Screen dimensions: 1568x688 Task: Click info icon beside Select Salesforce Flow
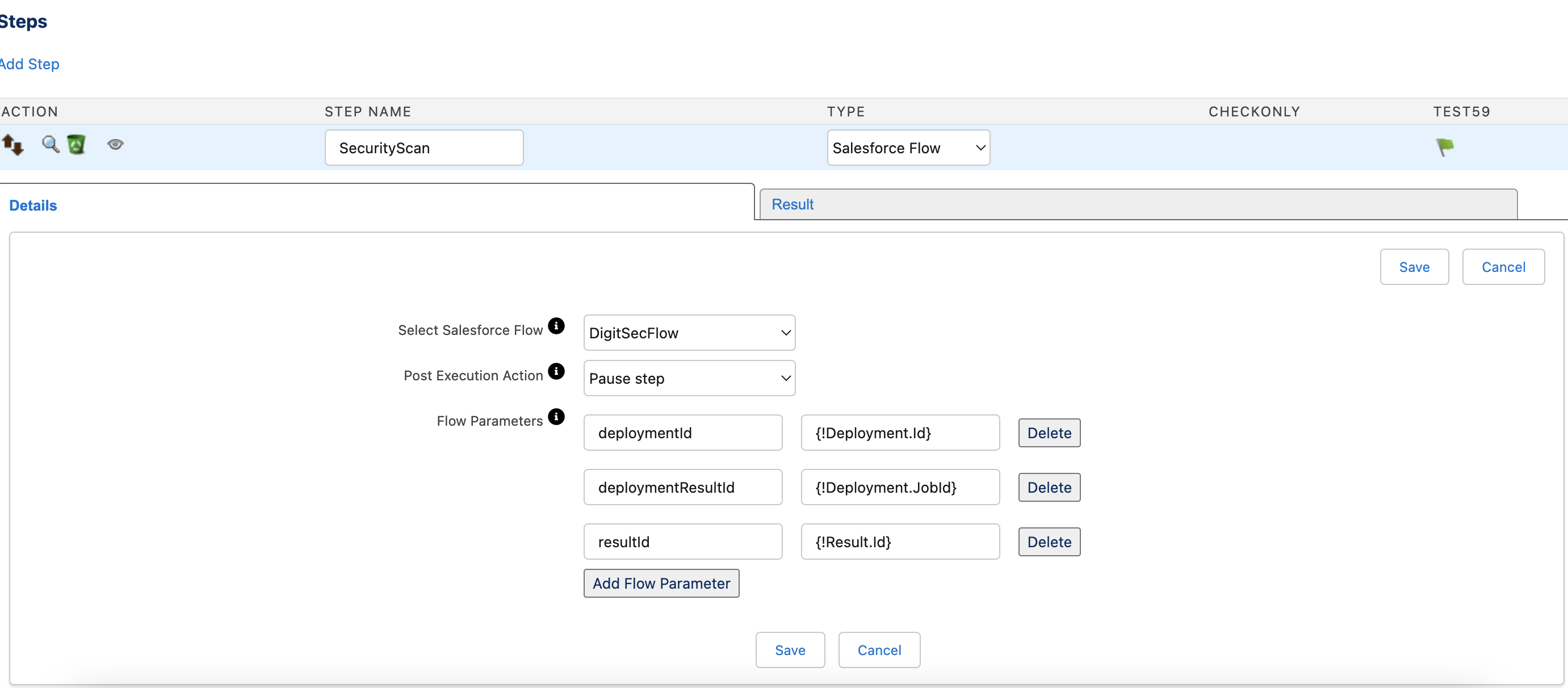pos(556,326)
